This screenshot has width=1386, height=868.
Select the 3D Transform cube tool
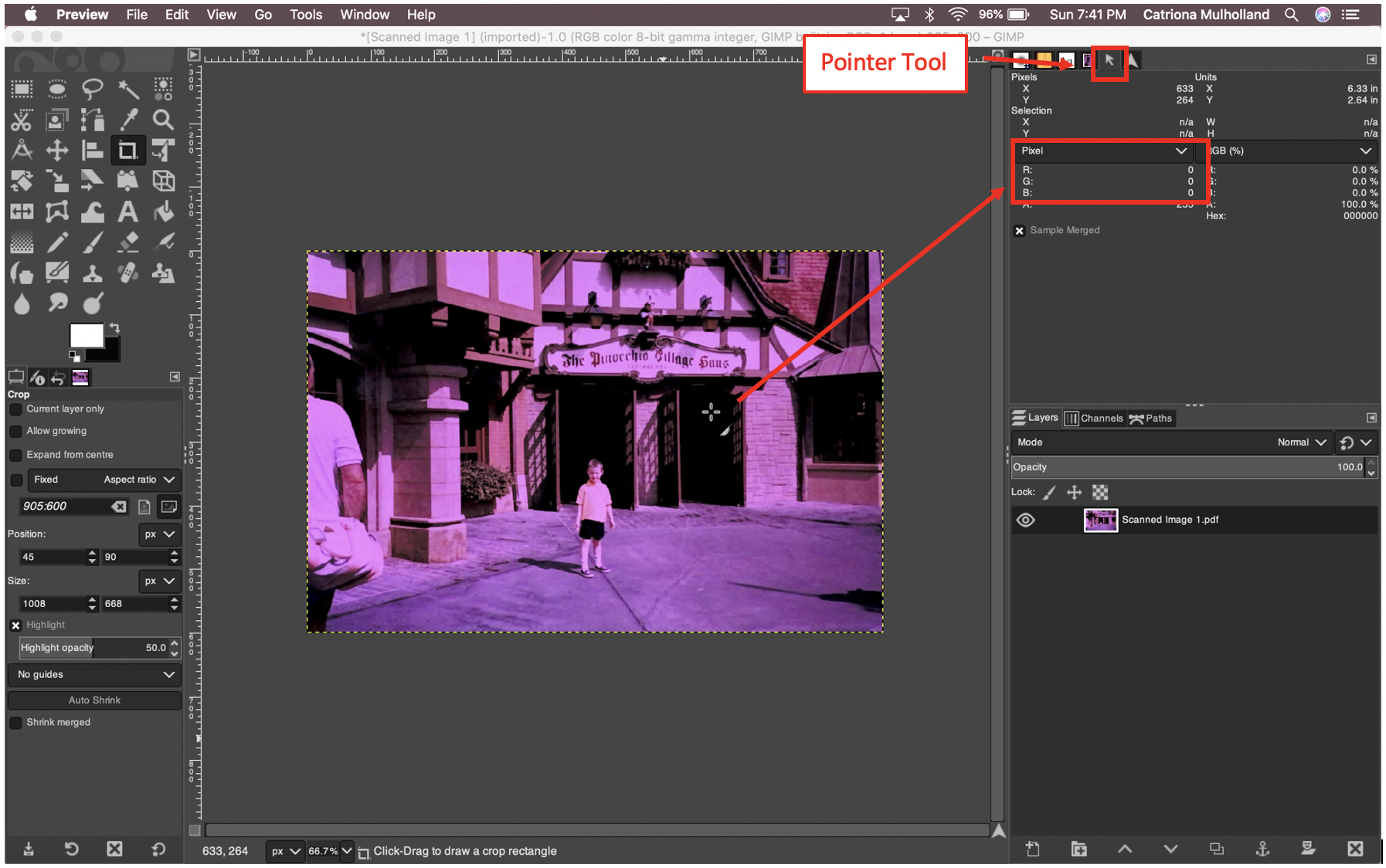click(163, 181)
